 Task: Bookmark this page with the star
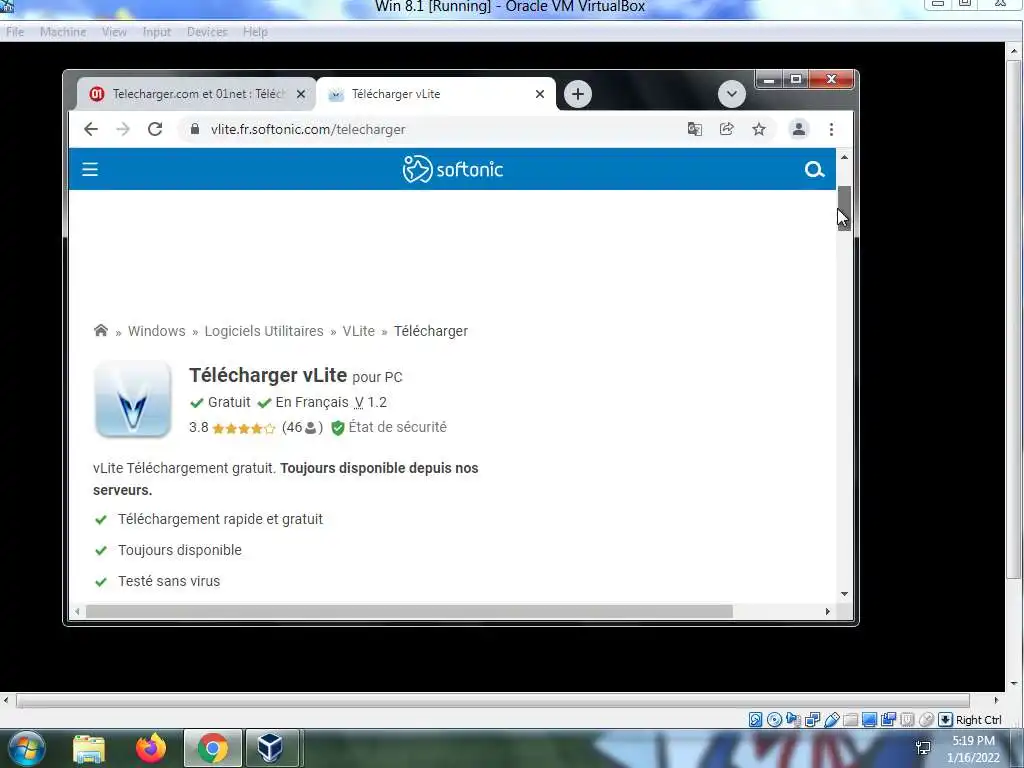click(x=759, y=129)
